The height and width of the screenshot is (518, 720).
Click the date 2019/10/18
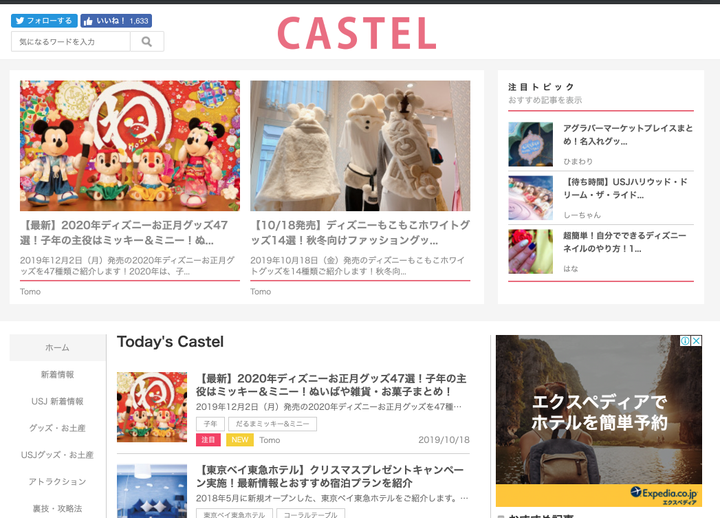click(444, 440)
